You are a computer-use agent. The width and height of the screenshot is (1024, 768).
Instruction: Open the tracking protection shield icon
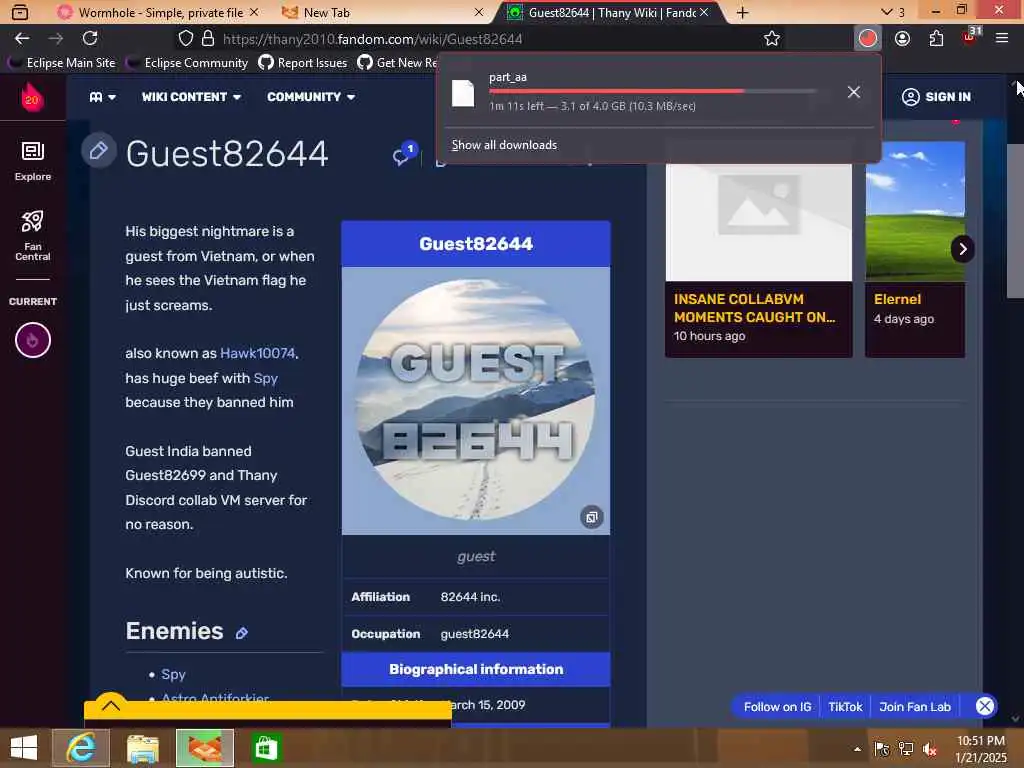coord(186,39)
